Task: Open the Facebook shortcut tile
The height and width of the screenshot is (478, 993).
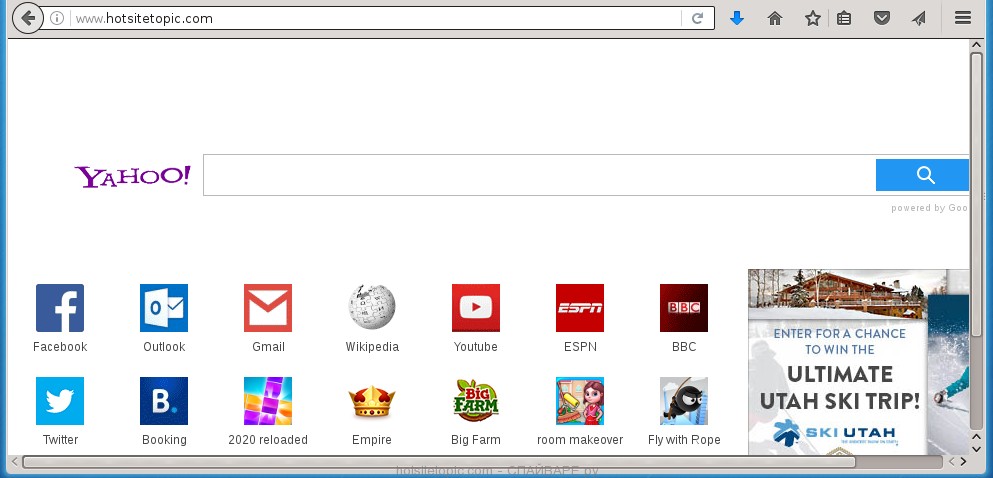Action: click(x=60, y=308)
